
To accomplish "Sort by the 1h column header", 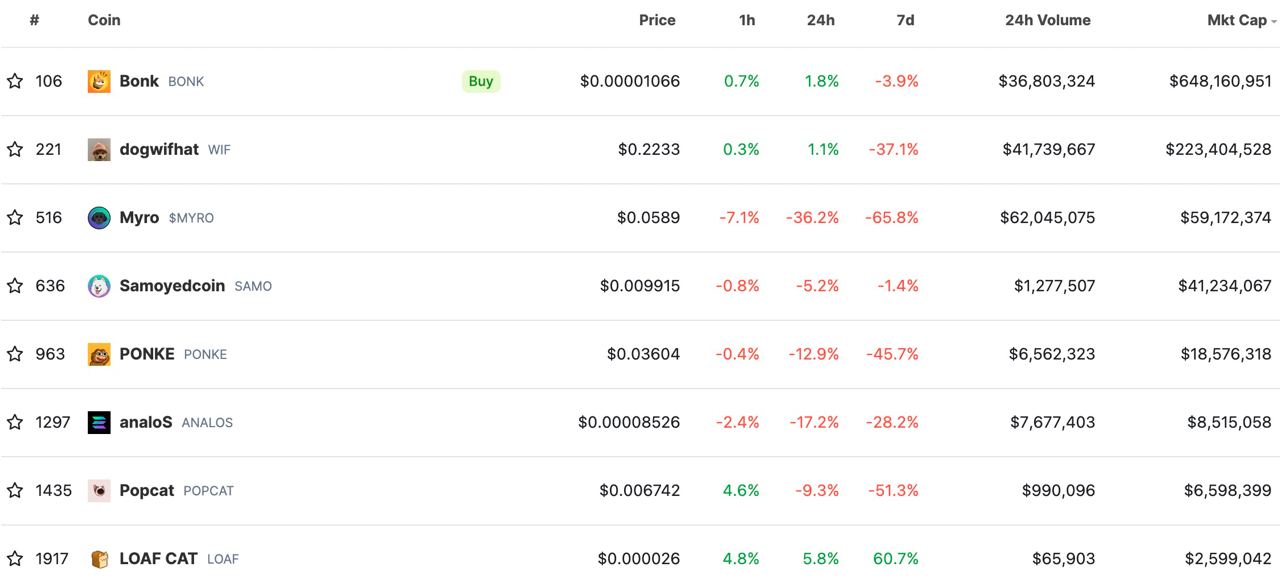I will coord(747,20).
